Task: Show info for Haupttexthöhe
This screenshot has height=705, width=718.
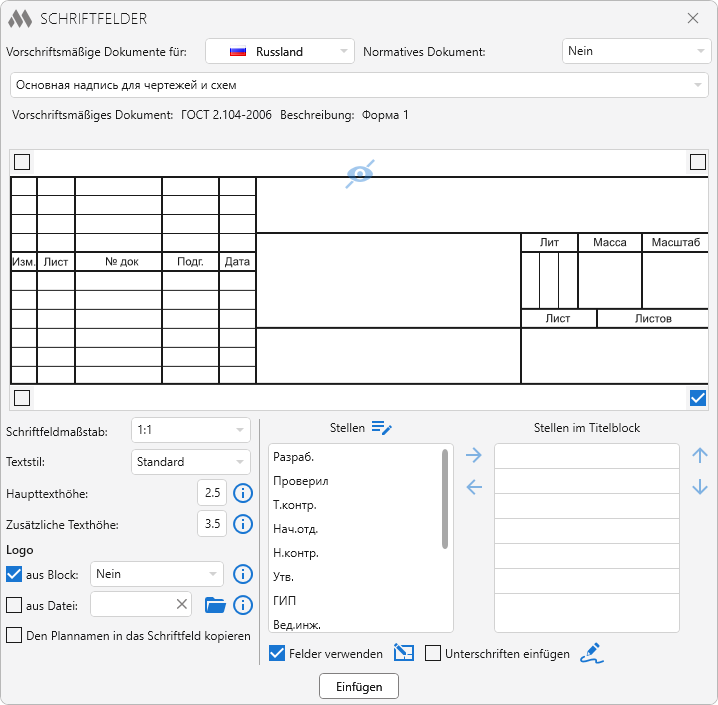Action: click(242, 493)
